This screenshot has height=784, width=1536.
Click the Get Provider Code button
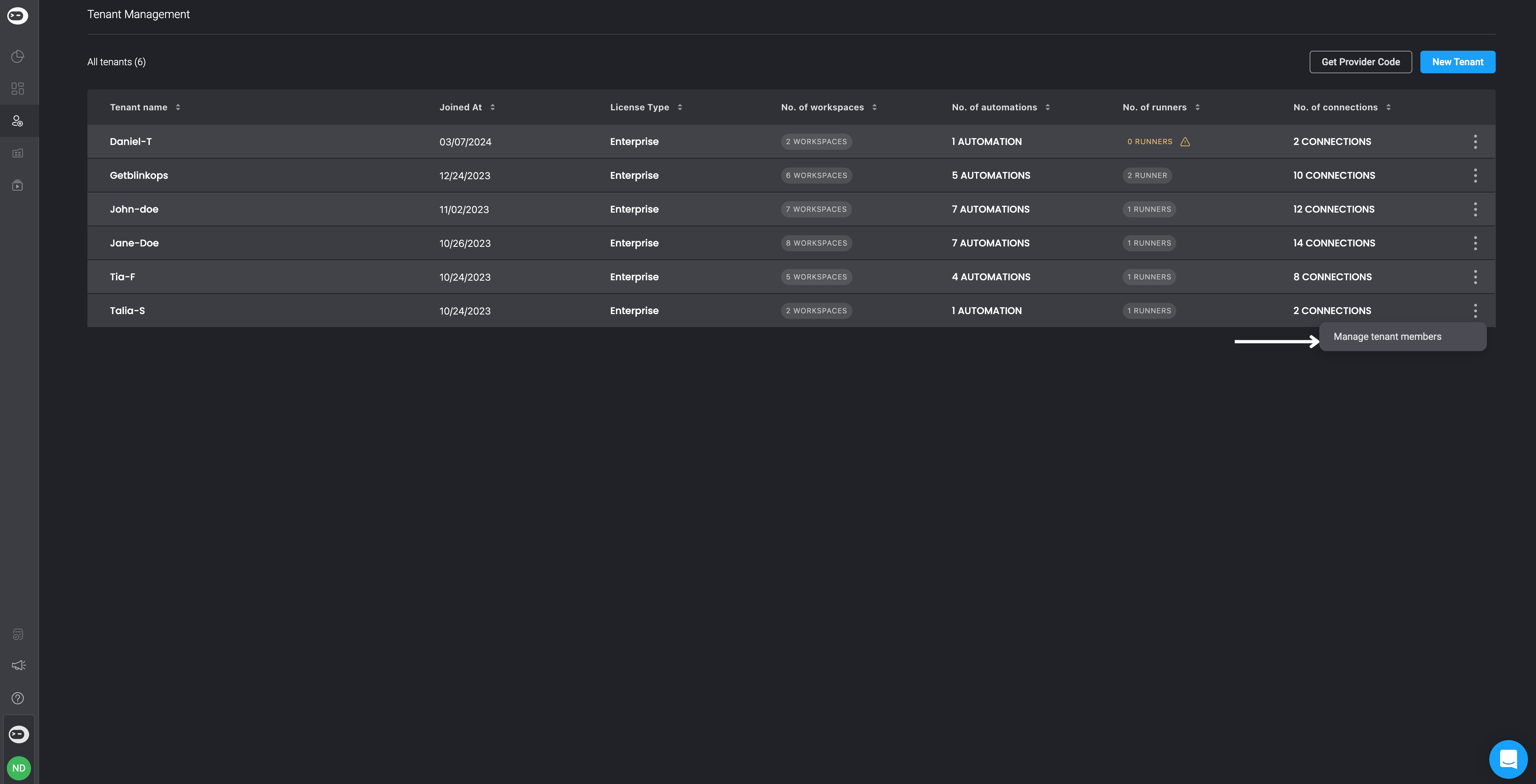coord(1360,62)
